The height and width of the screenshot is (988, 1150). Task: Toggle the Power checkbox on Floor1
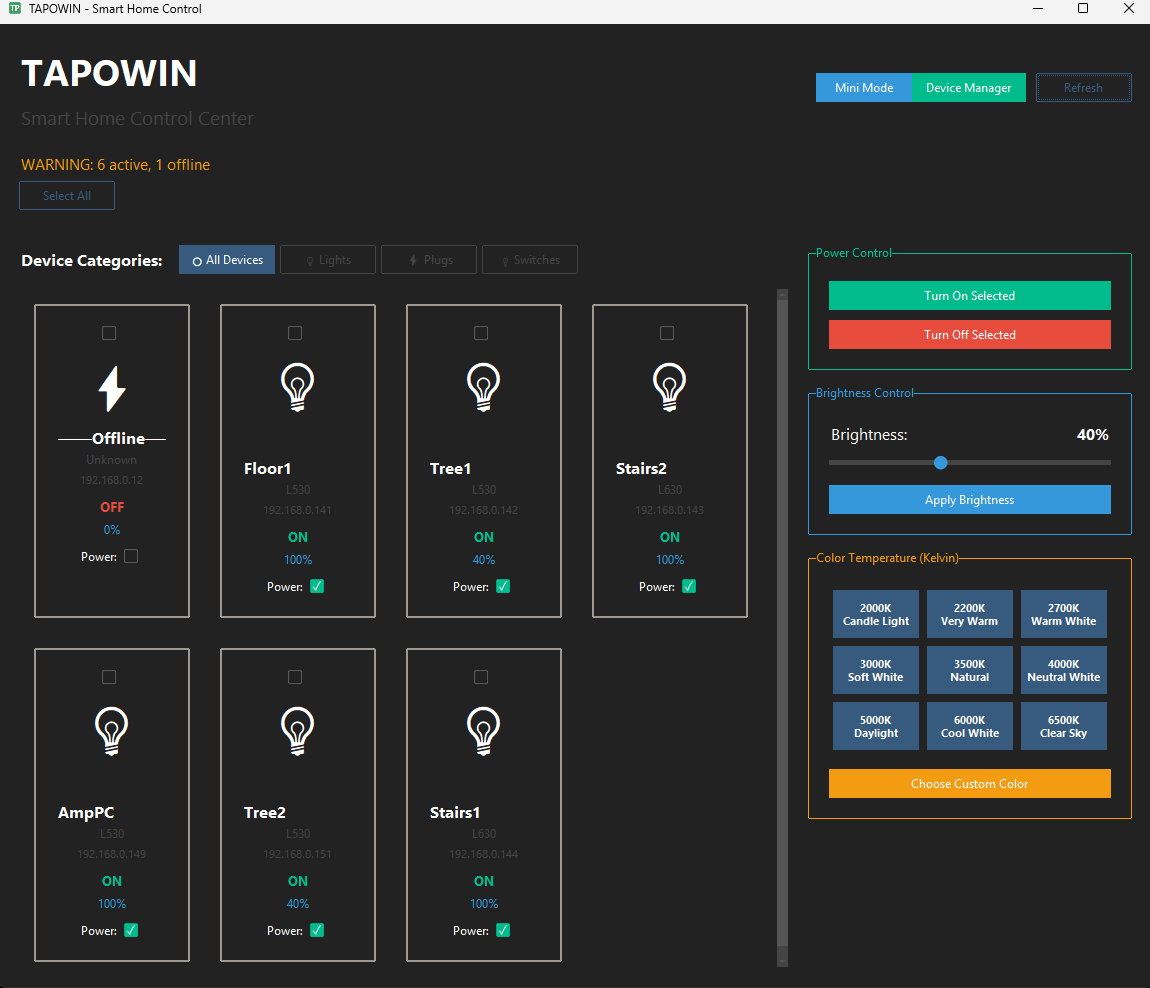(317, 586)
